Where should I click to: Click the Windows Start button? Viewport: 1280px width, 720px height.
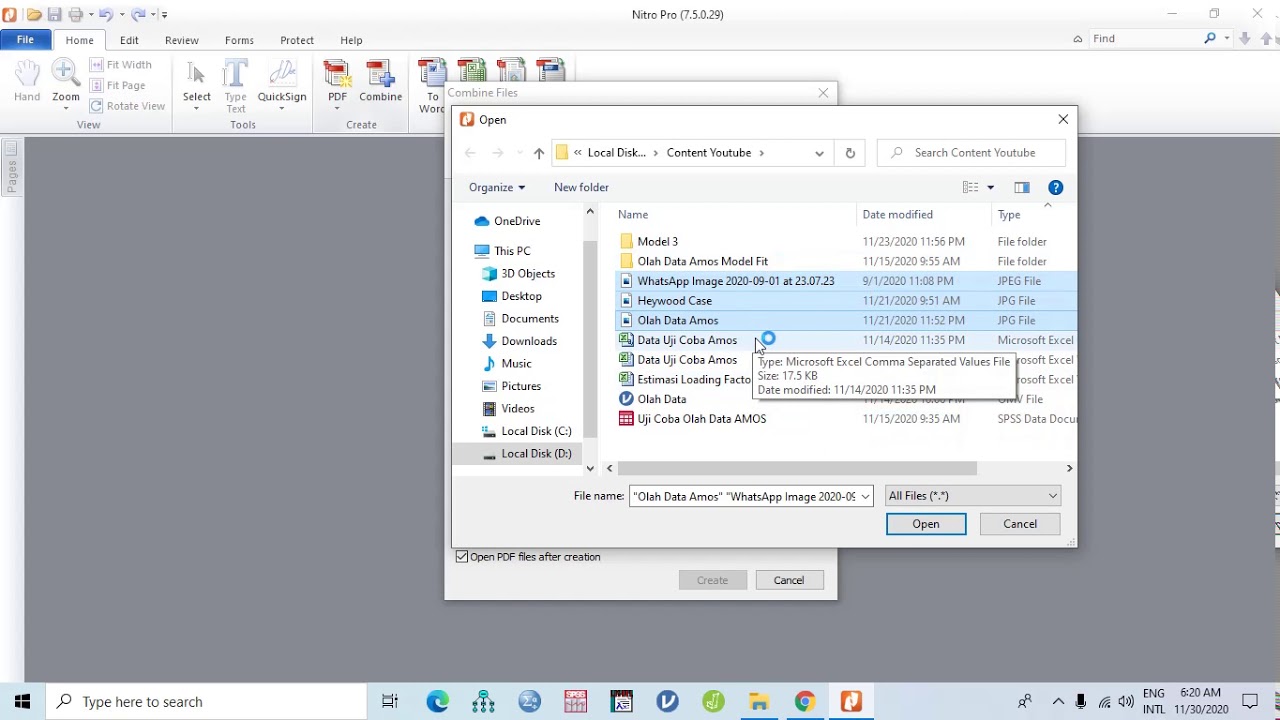pos(23,701)
